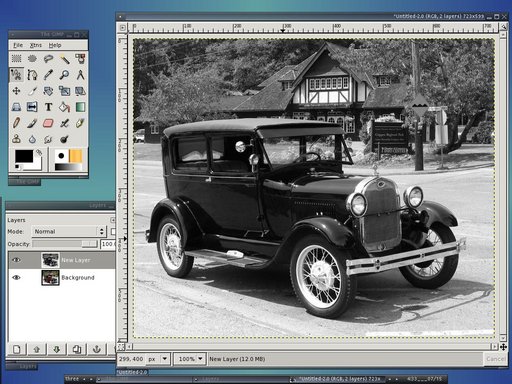Click the Cancel button in image window
This screenshot has width=512, height=384.
[495, 359]
